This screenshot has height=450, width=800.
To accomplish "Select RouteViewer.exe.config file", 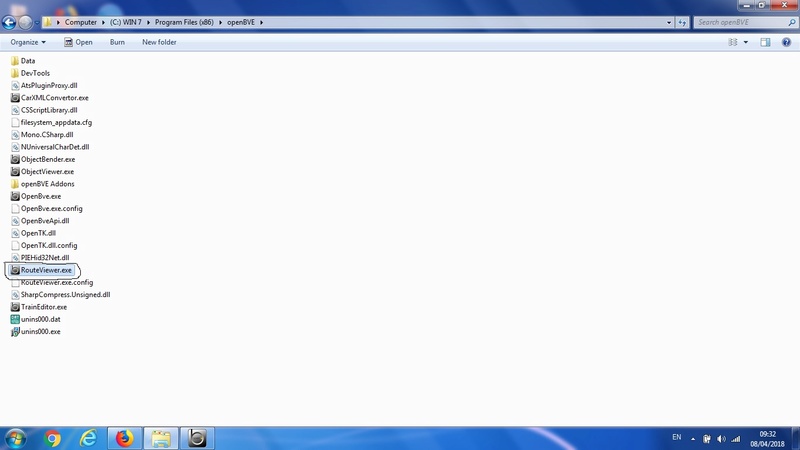I will click(x=52, y=282).
